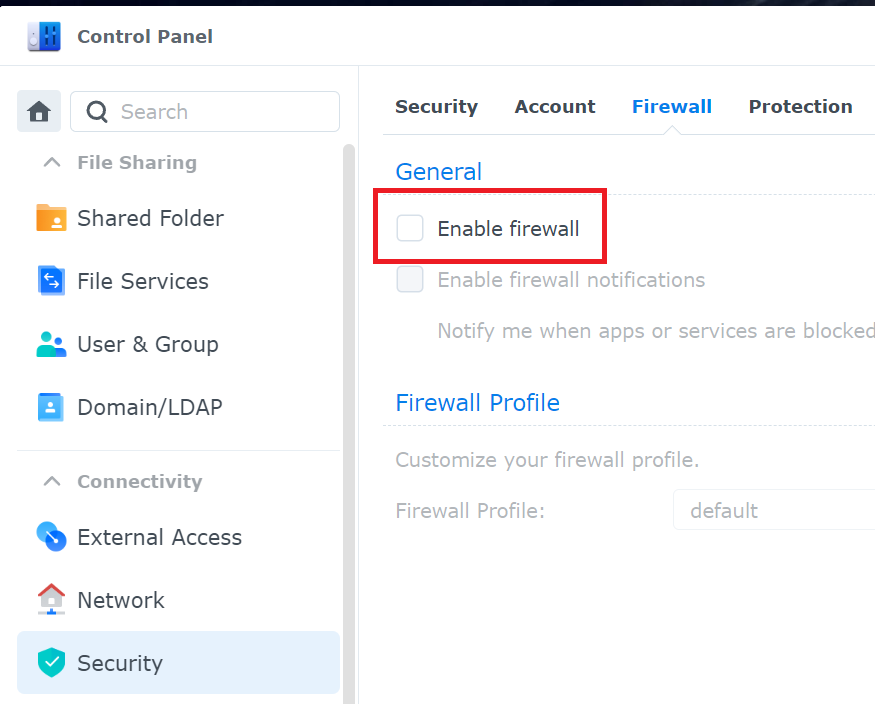Screen dimensions: 875x704
Task: Open the Network house icon
Action: pos(51,600)
